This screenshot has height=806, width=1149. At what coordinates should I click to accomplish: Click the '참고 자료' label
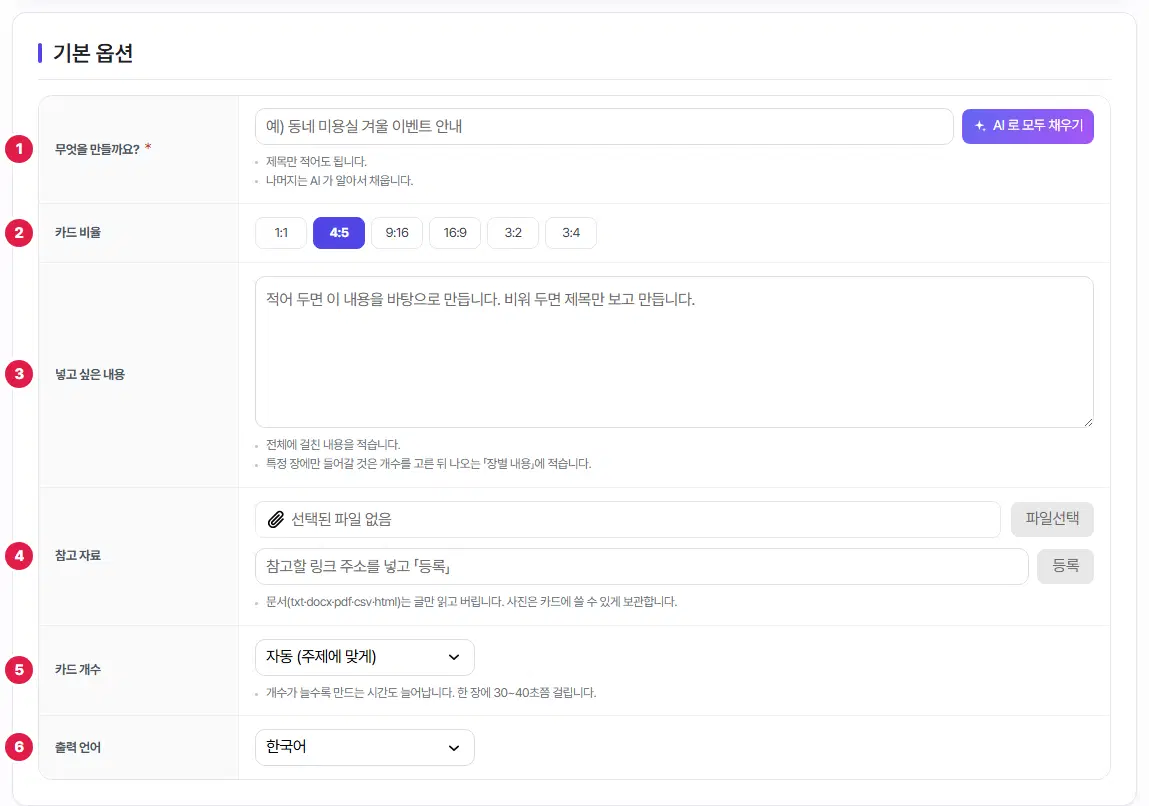point(78,555)
